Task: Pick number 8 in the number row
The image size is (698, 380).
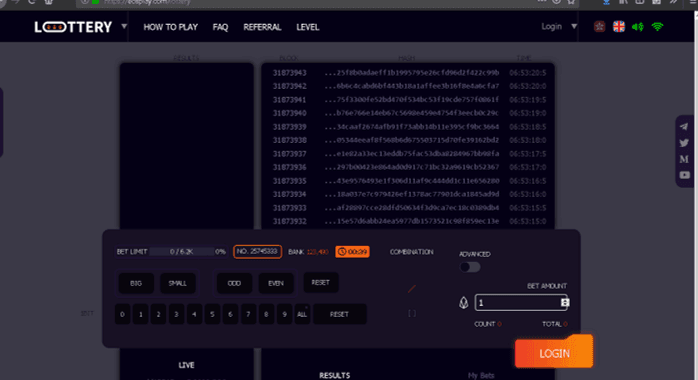Action: click(266, 314)
